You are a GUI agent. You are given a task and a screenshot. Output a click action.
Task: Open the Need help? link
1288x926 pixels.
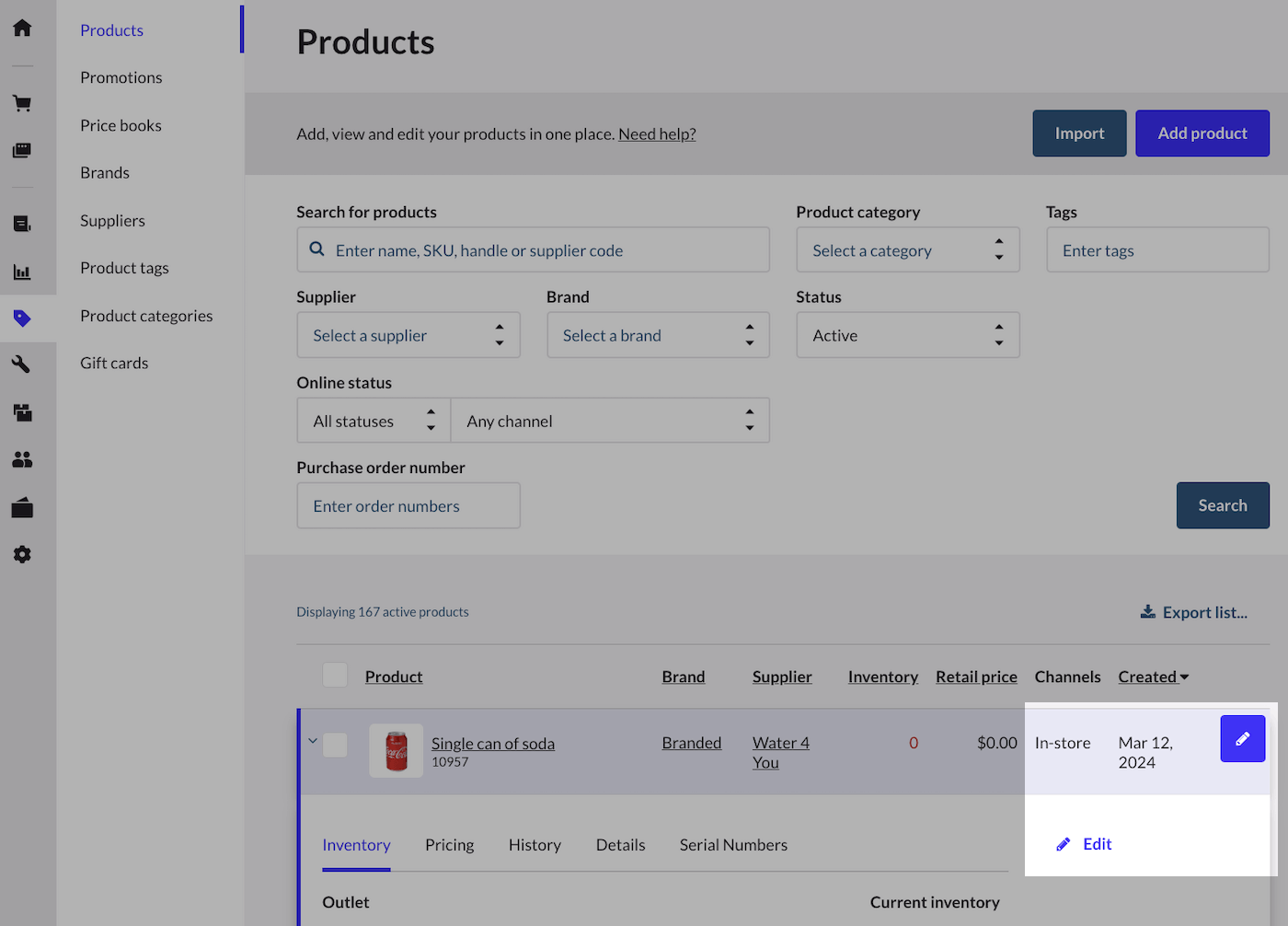tap(657, 134)
